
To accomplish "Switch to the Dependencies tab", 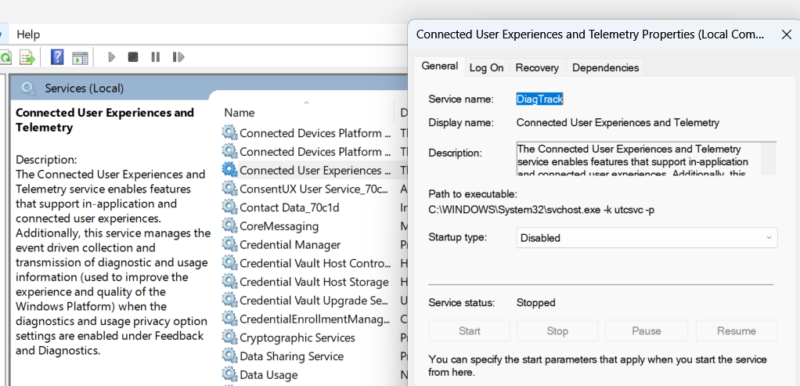I will coord(605,68).
